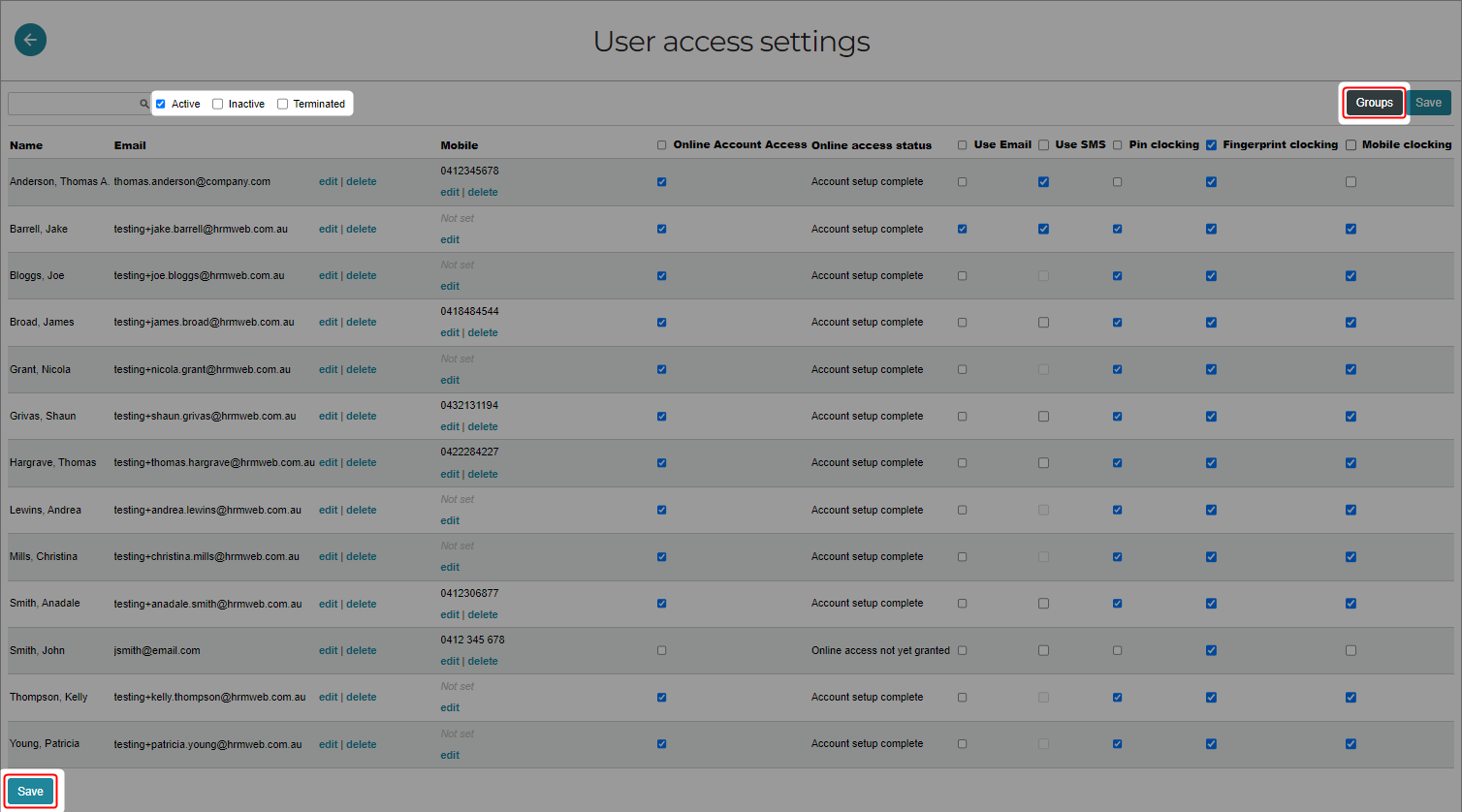Edit email for Barrell, Jake
Viewport: 1462px width, 812px height.
(x=328, y=230)
